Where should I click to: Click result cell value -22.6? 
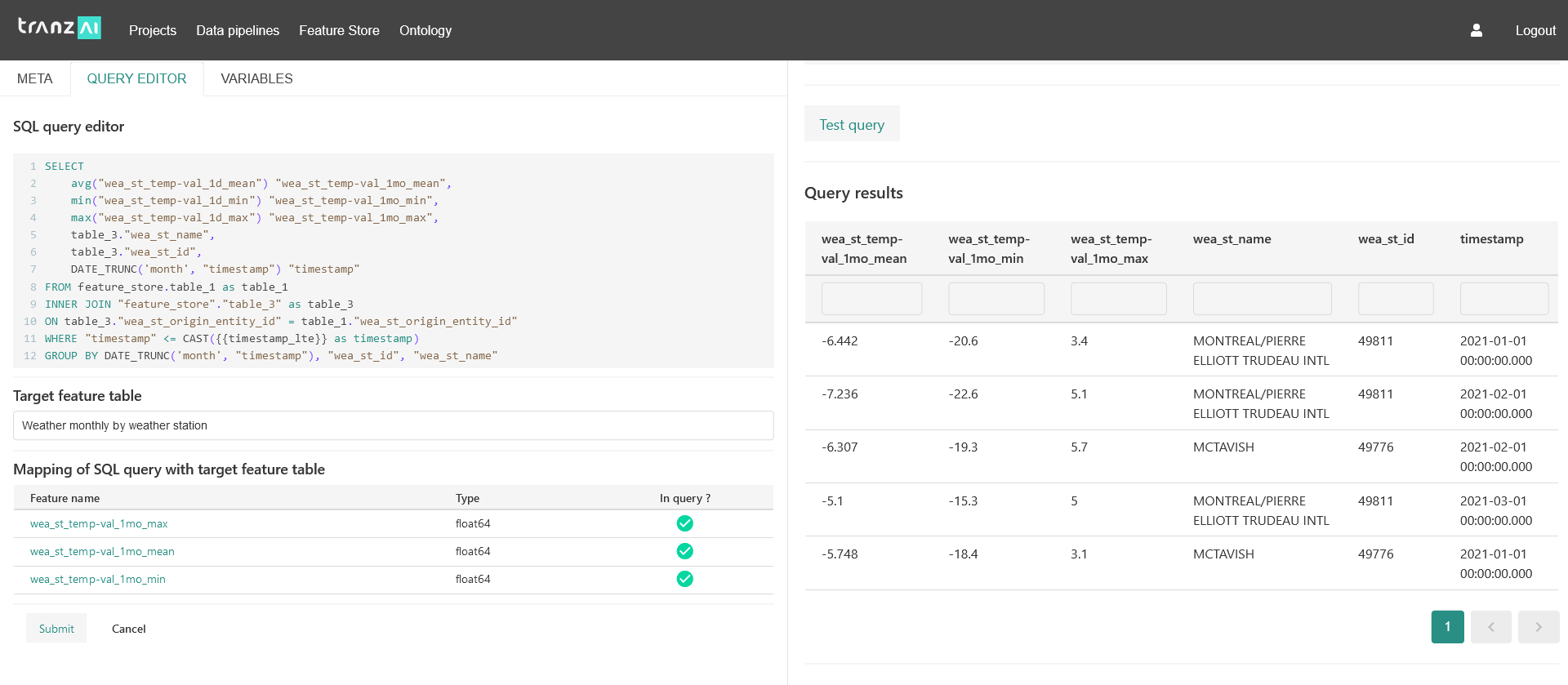[x=963, y=394]
